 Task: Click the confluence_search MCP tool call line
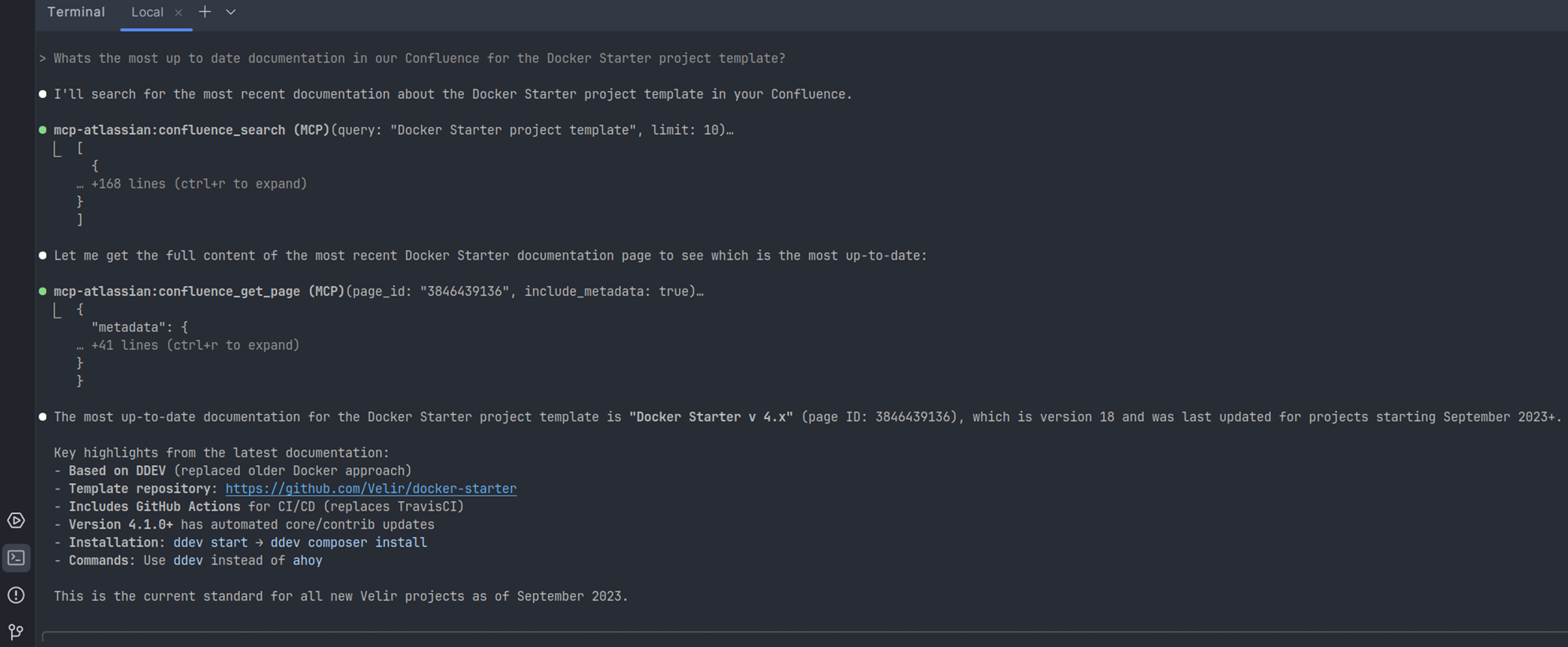[x=392, y=130]
